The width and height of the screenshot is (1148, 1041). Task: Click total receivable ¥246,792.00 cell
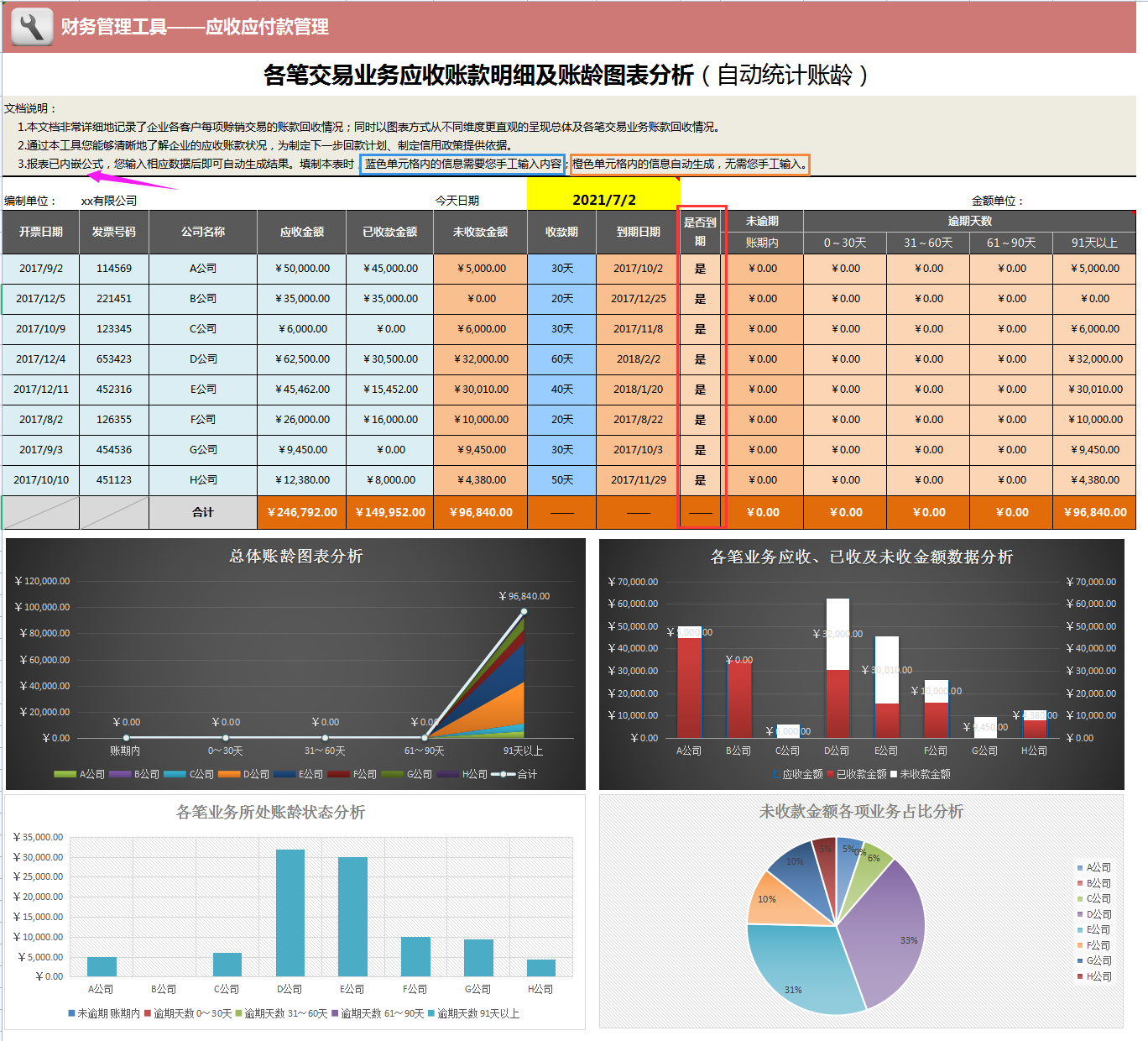[x=302, y=512]
